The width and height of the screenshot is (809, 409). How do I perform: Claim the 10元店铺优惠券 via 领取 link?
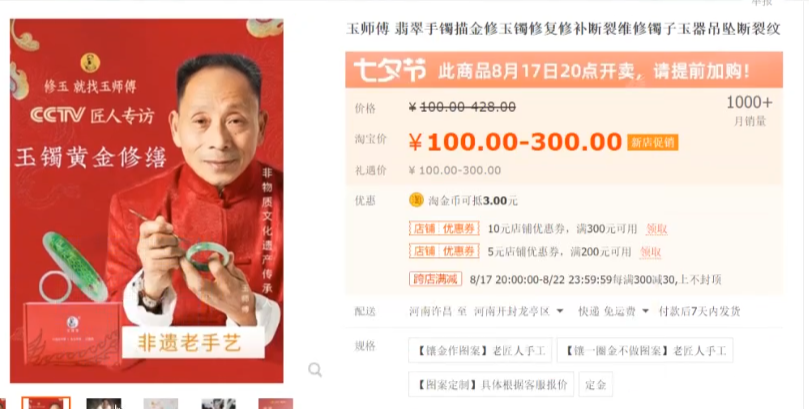point(657,229)
